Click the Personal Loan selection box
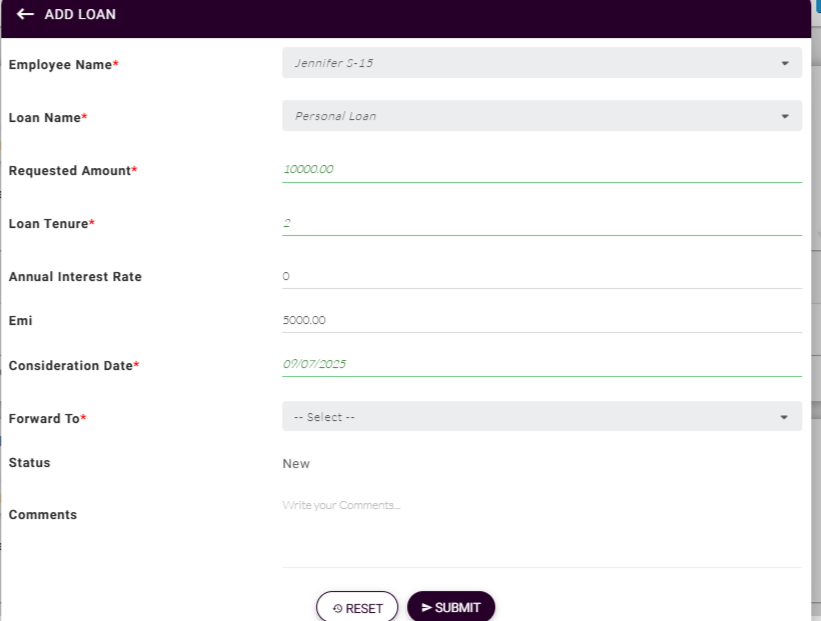Screen dimensions: 821x621 (x=530, y=116)
